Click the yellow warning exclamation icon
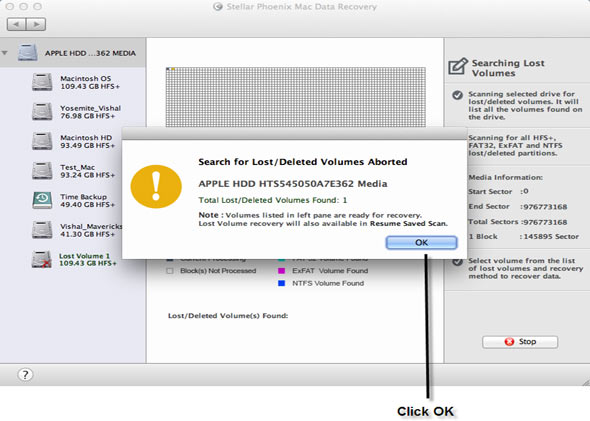 (x=156, y=187)
